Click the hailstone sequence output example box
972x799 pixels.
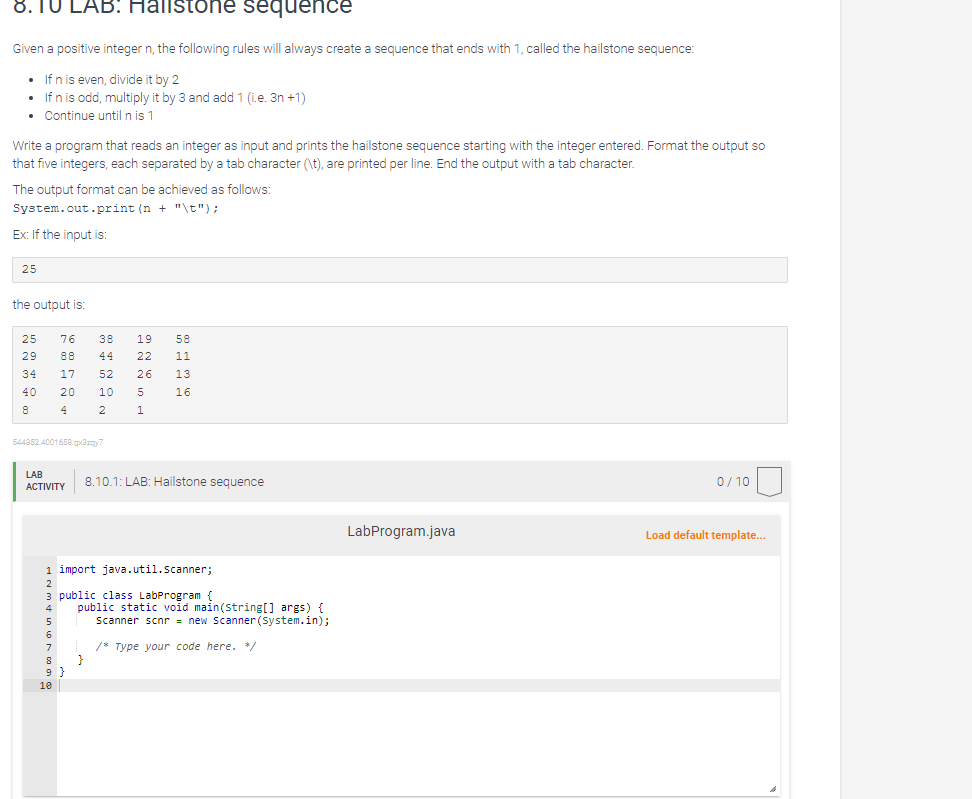pyautogui.click(x=399, y=374)
